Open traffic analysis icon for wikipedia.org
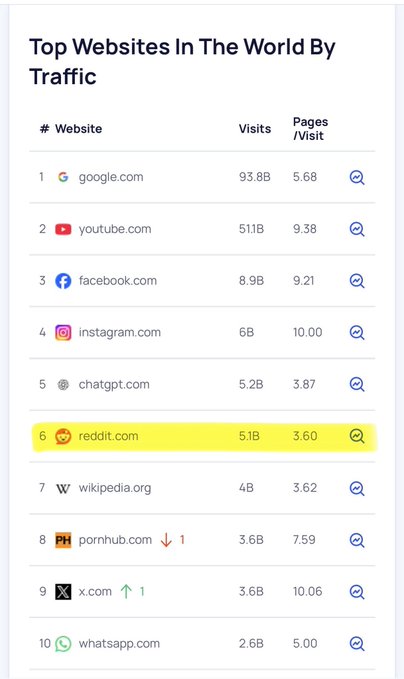This screenshot has height=679, width=404. (357, 488)
